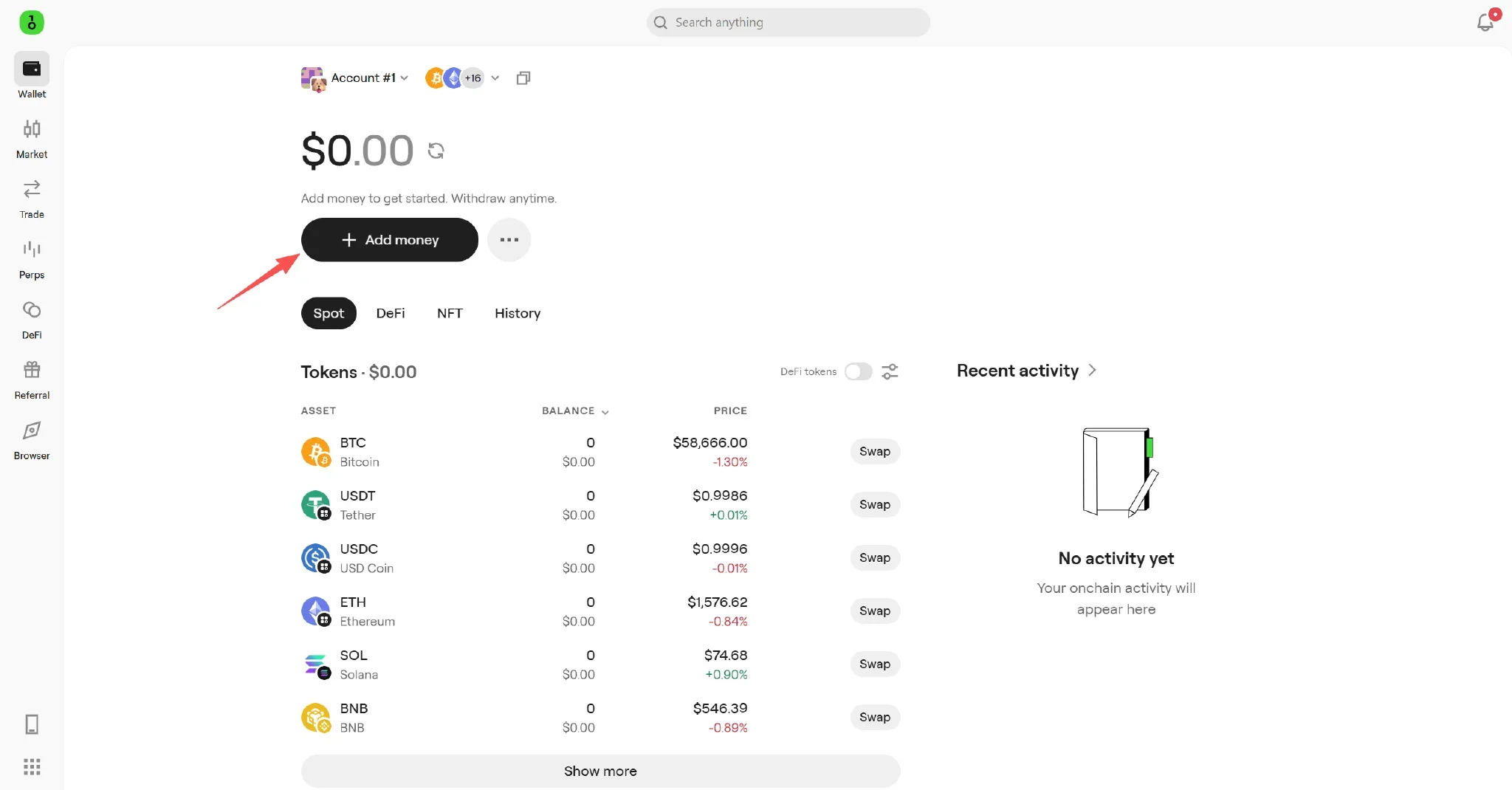Click the copy address icon
The width and height of the screenshot is (1512, 790).
[x=523, y=78]
